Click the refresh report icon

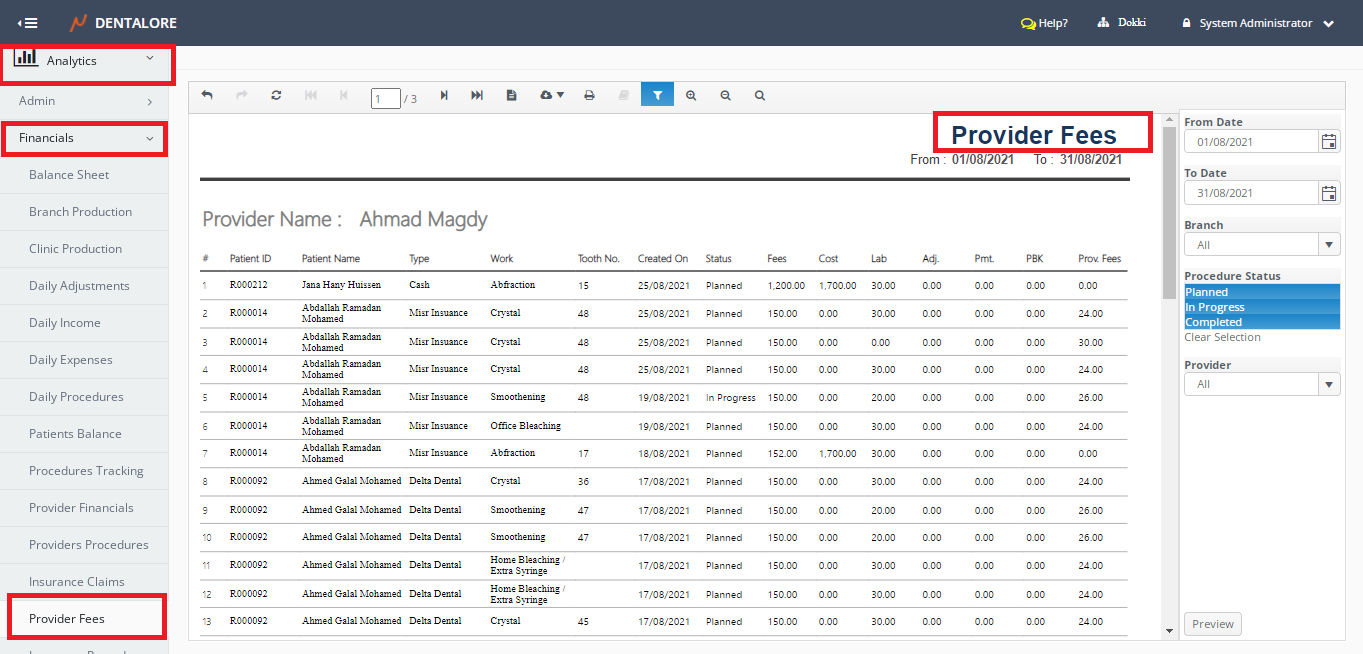click(276, 96)
